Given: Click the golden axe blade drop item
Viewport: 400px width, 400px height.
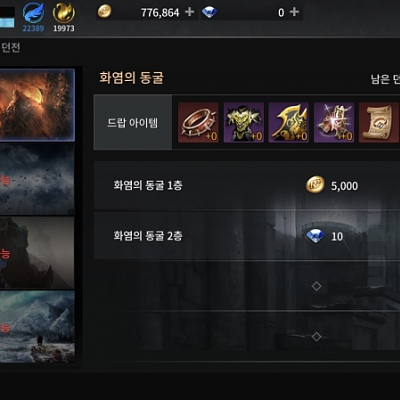Looking at the screenshot, I should (289, 122).
